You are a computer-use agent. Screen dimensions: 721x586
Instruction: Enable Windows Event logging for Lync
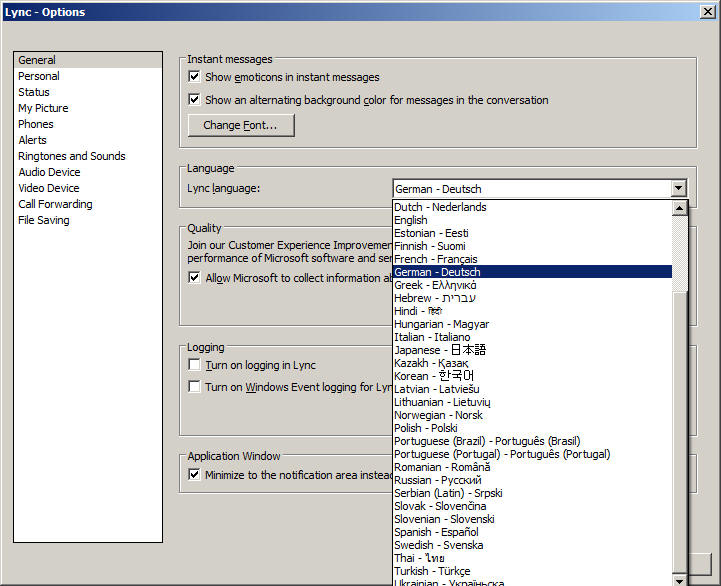click(195, 386)
